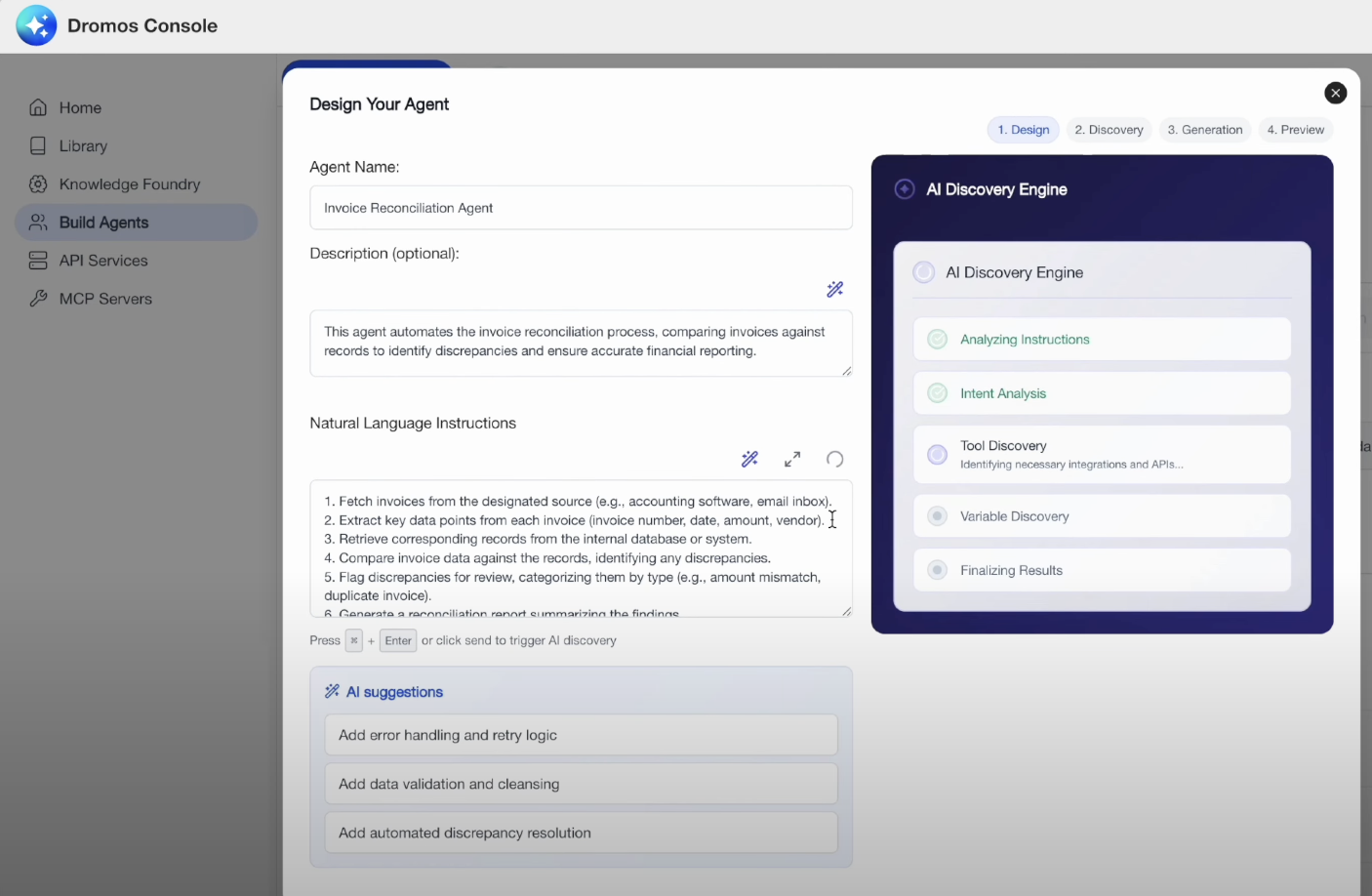
Task: Apply the Add automated discrepancy resolution suggestion
Action: [581, 833]
